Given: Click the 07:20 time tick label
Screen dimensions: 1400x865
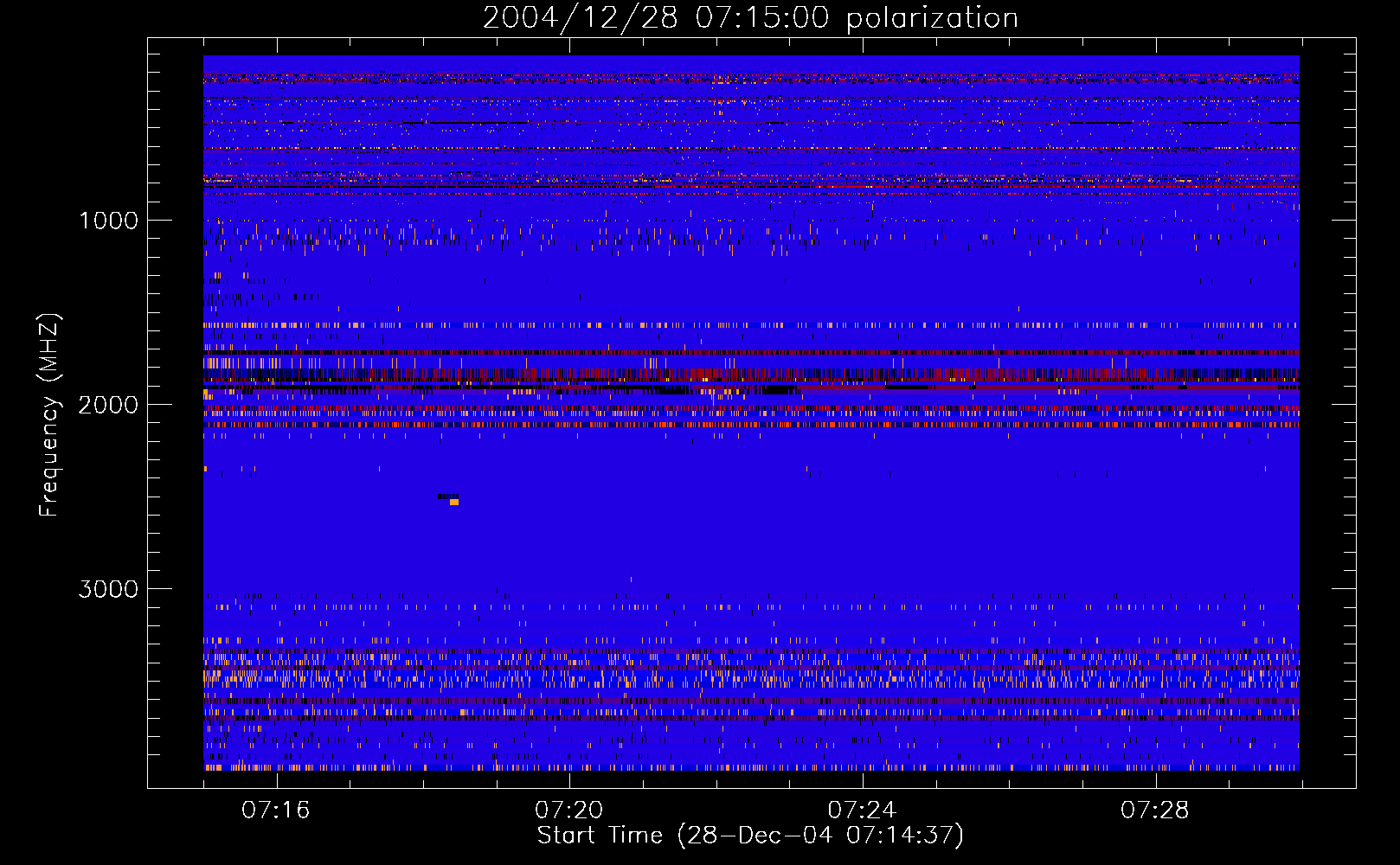Looking at the screenshot, I should [569, 811].
